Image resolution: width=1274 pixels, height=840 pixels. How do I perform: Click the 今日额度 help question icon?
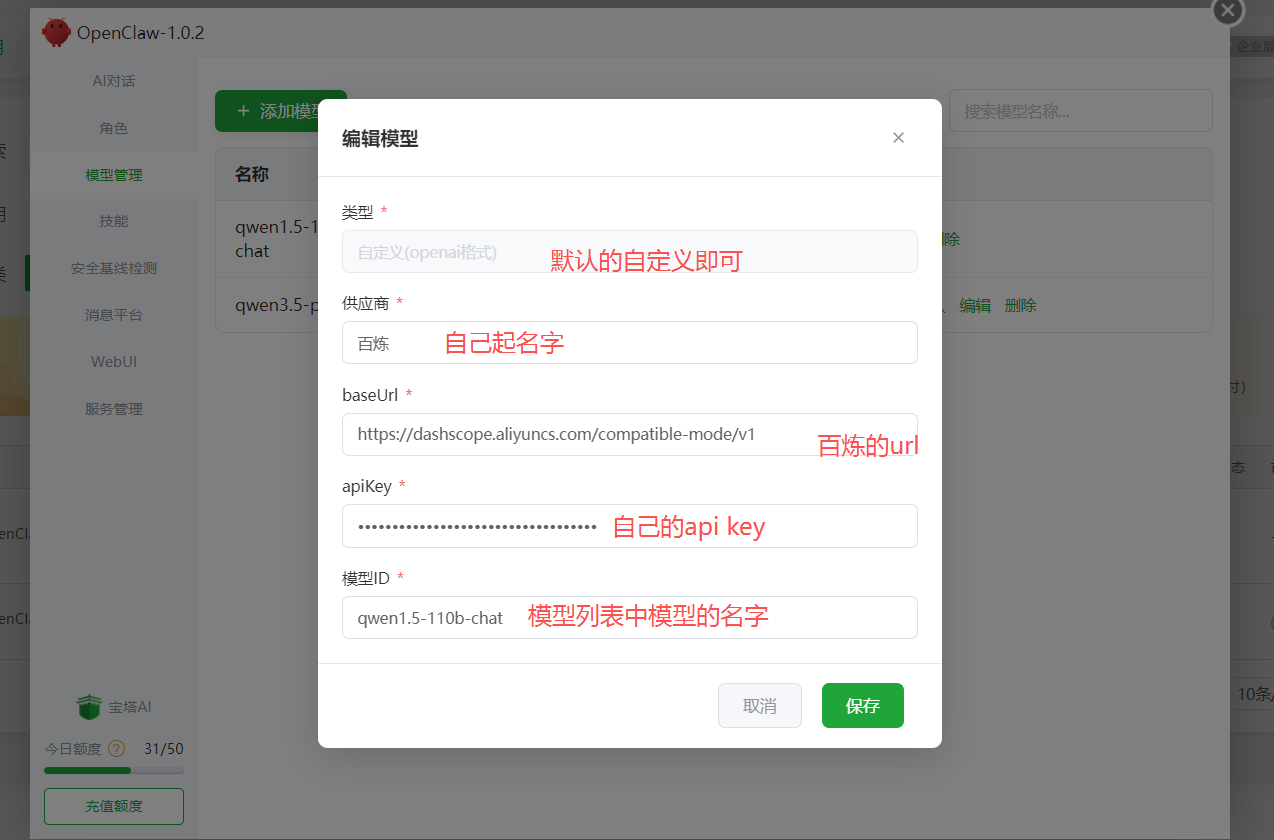[x=116, y=748]
